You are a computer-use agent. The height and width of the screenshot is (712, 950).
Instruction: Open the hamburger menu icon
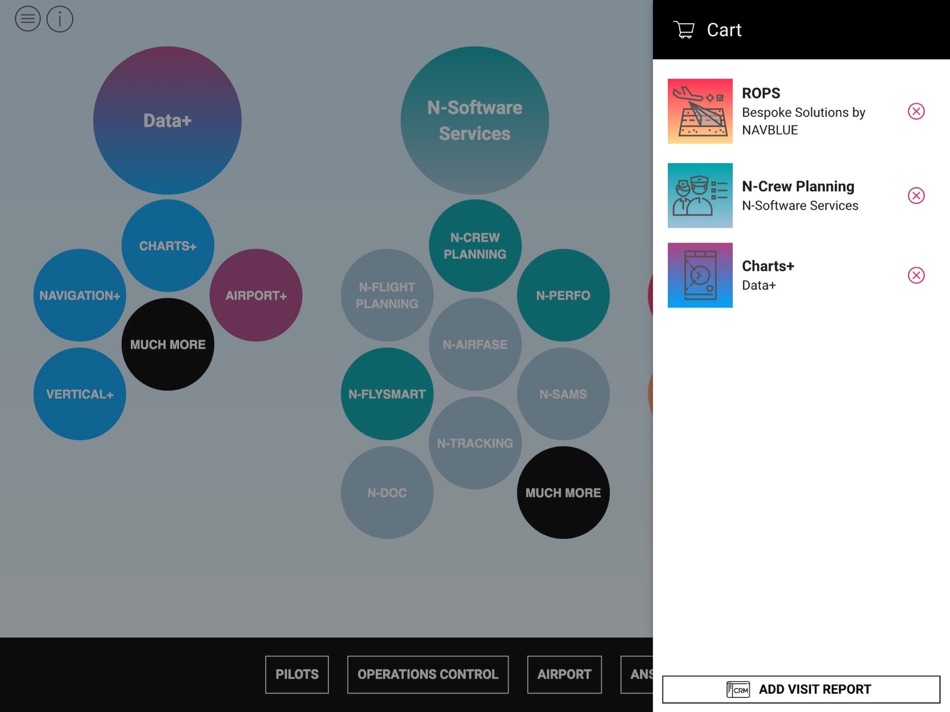pyautogui.click(x=28, y=19)
